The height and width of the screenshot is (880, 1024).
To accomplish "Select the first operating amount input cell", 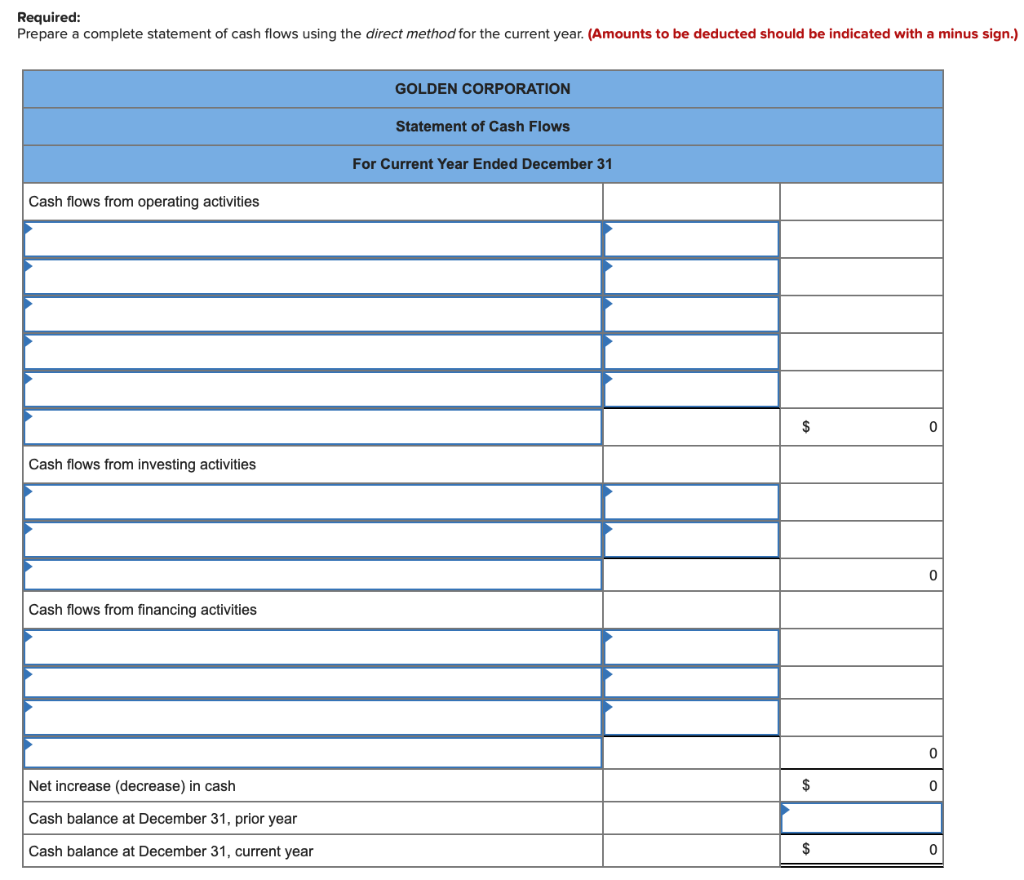I will (690, 239).
